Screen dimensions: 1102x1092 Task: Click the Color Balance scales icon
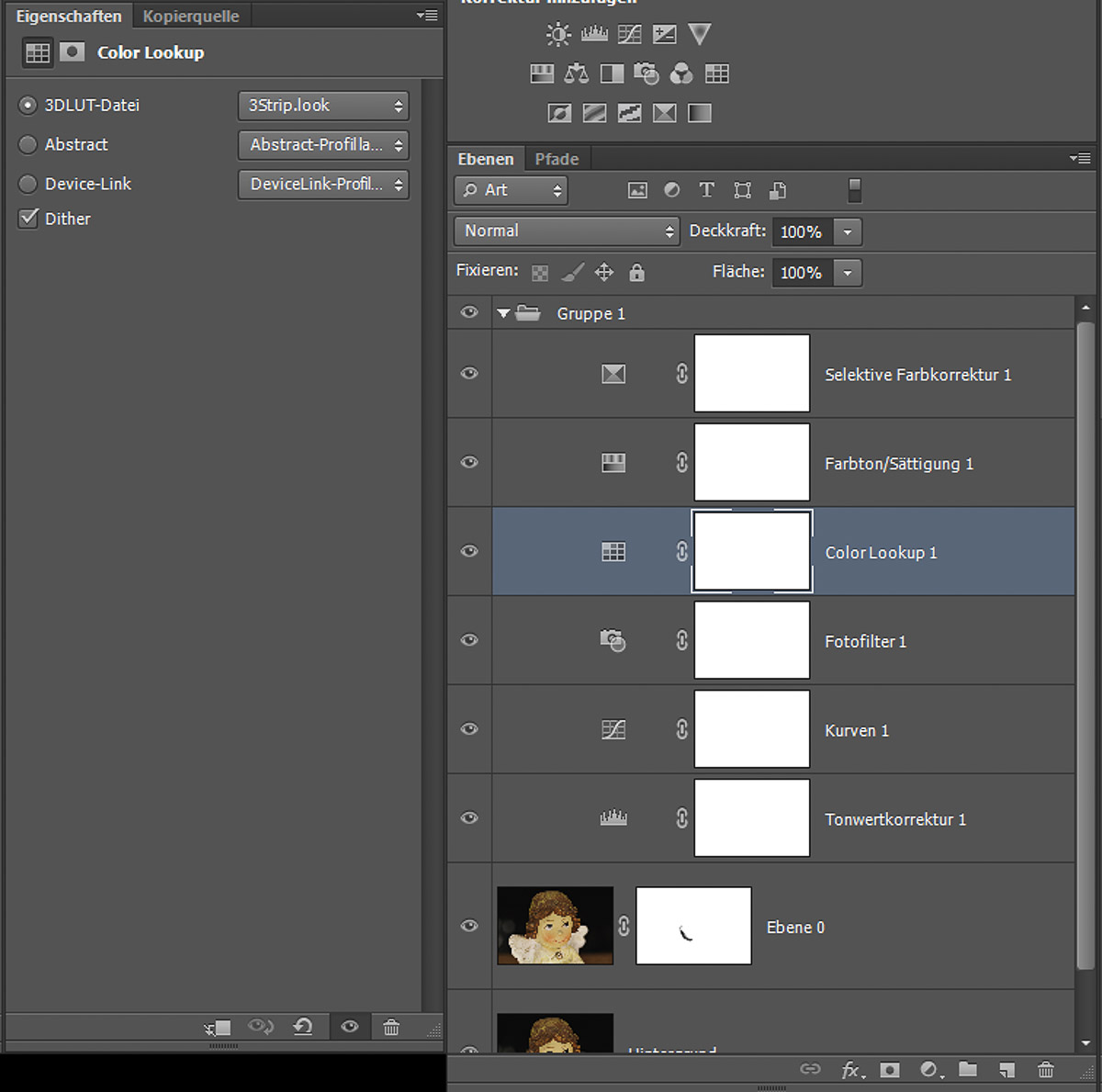(x=577, y=73)
